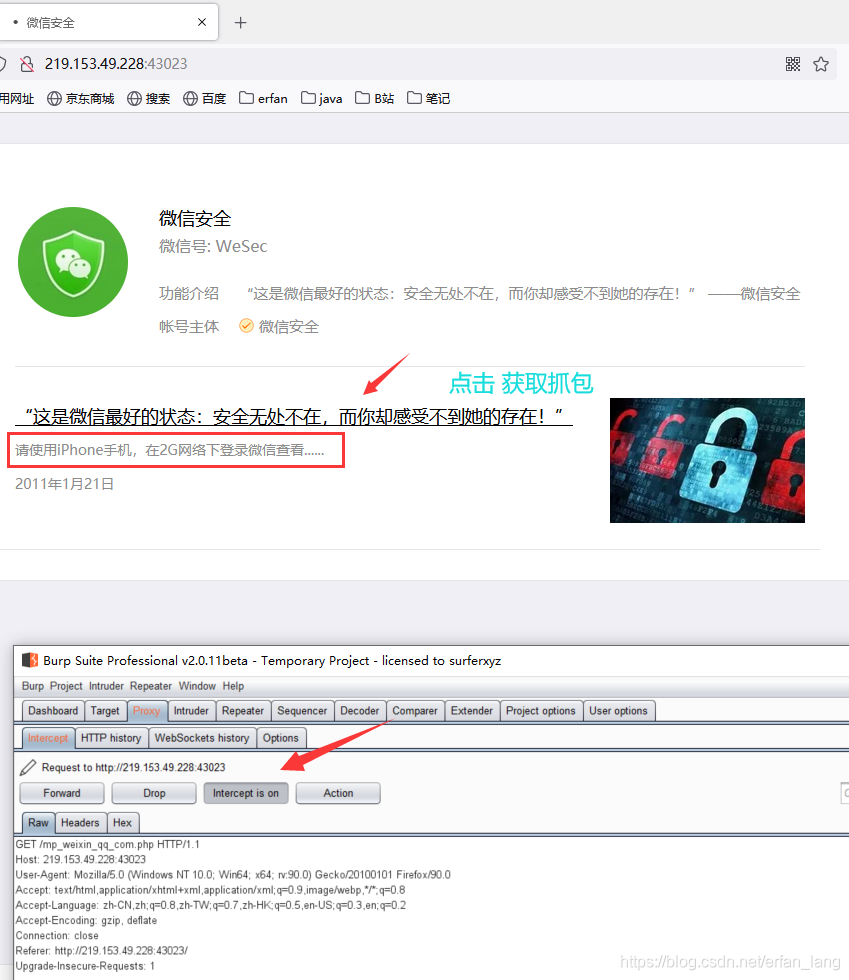
Task: Open the Project menu in Burp
Action: (66, 686)
